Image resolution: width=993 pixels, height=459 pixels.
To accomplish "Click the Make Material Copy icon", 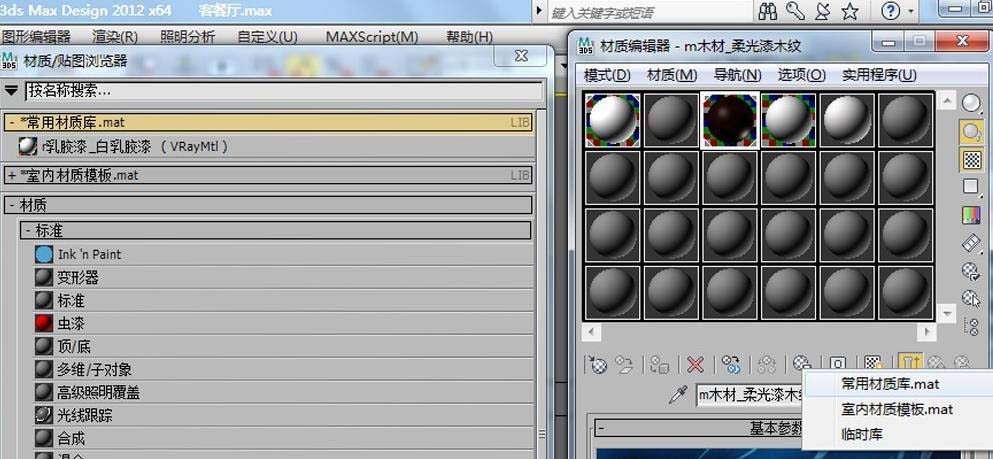I will 731,364.
